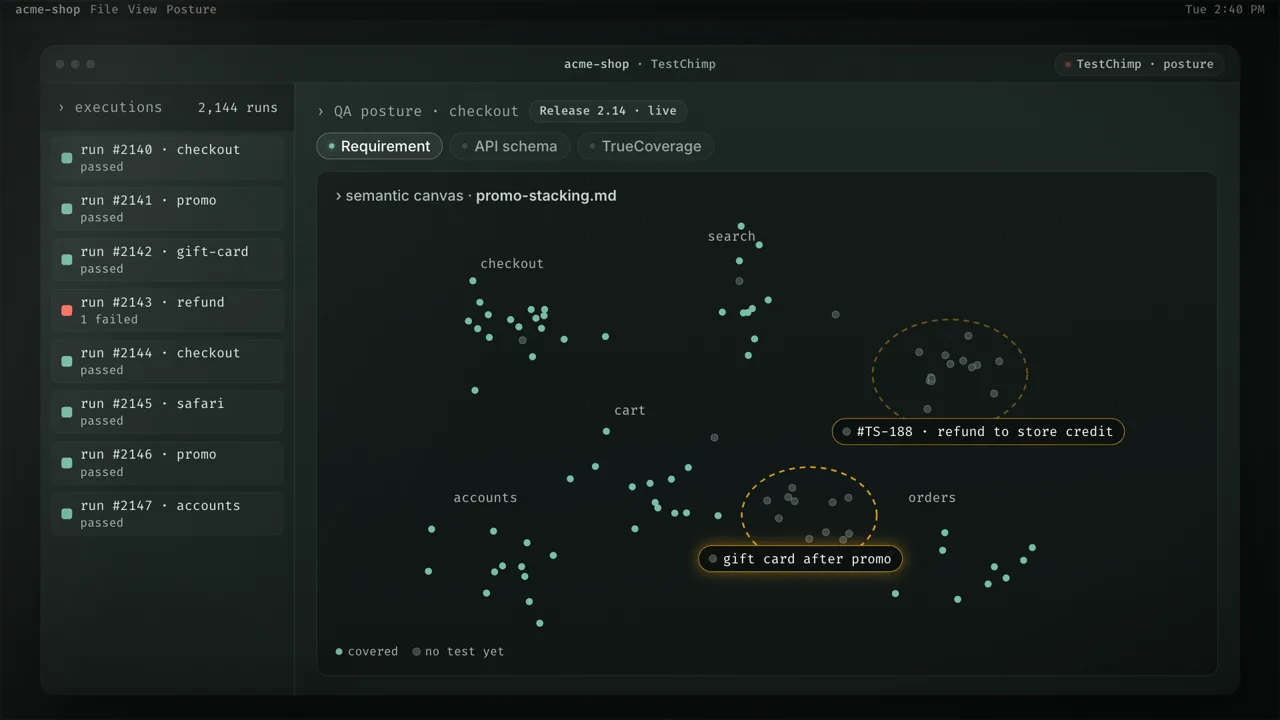Open run #2142 · gift-card
The image size is (1280, 720).
tap(169, 260)
